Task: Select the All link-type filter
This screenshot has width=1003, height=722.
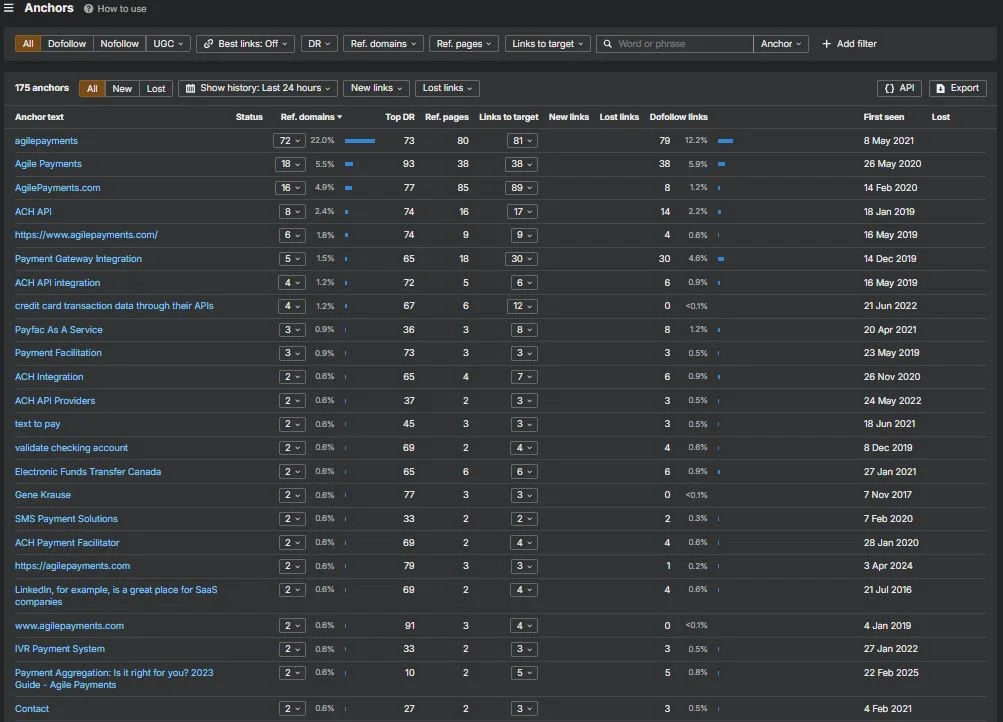Action: (28, 43)
